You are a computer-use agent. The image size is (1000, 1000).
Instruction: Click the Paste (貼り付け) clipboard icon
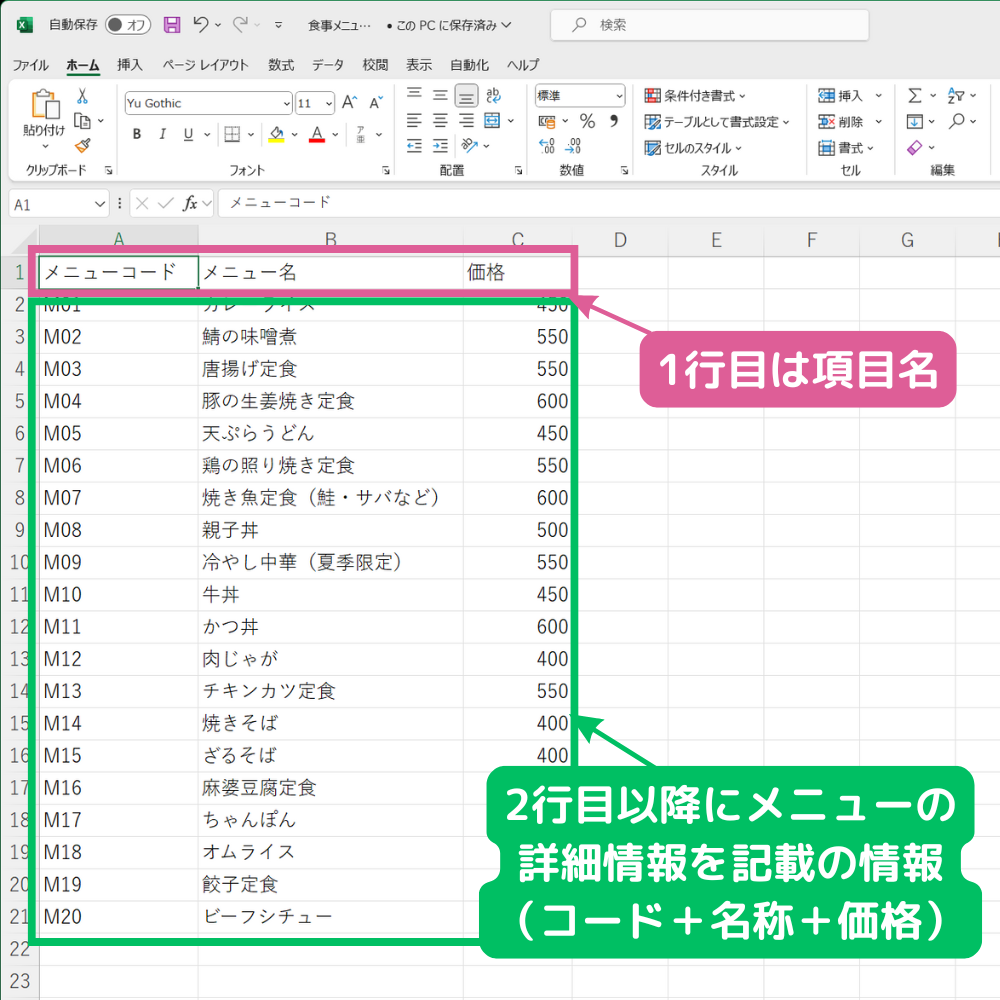click(45, 104)
